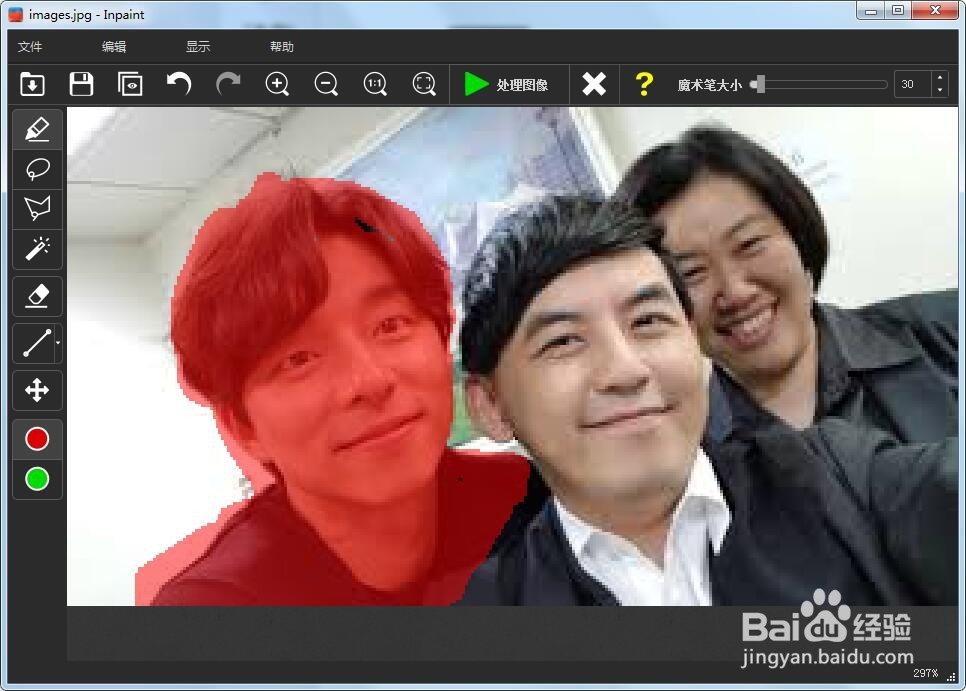Clear the current selection mask
Viewport: 966px width, 691px height.
pos(594,84)
